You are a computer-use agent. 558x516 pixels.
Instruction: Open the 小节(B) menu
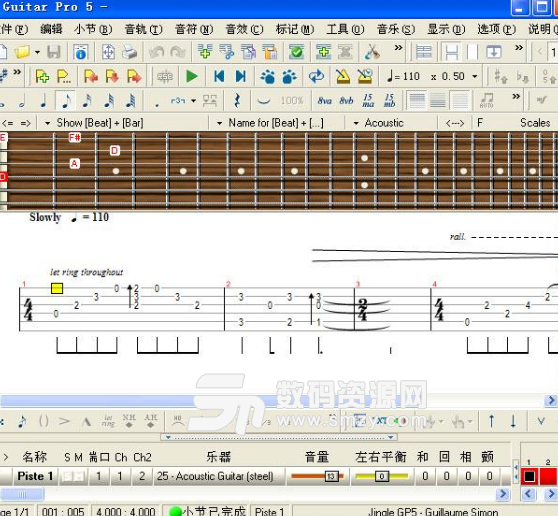click(x=93, y=29)
